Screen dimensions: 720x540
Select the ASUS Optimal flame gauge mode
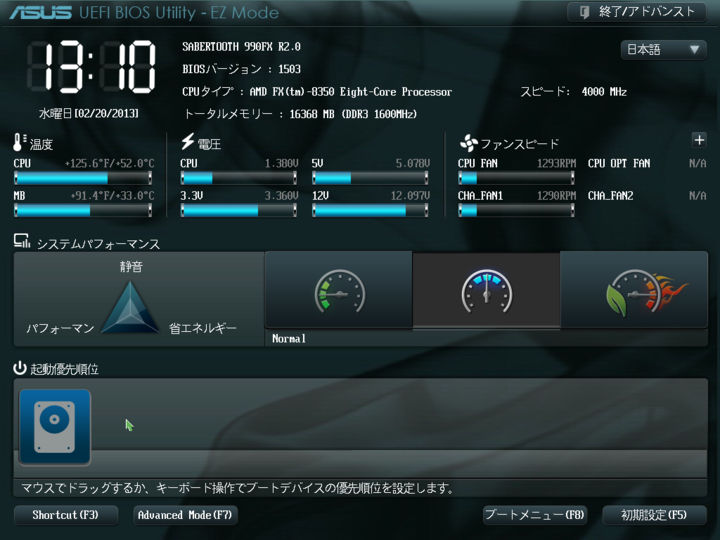coord(634,290)
